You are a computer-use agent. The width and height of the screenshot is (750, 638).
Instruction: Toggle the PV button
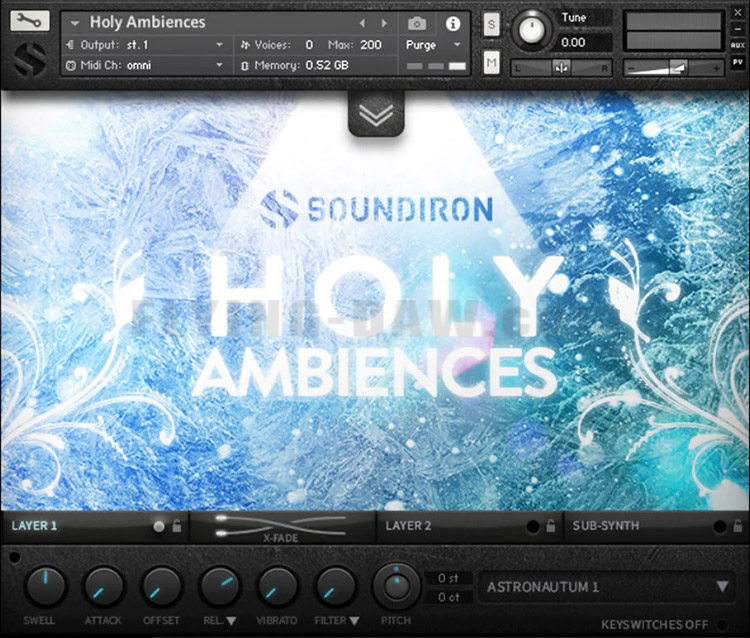(x=738, y=62)
